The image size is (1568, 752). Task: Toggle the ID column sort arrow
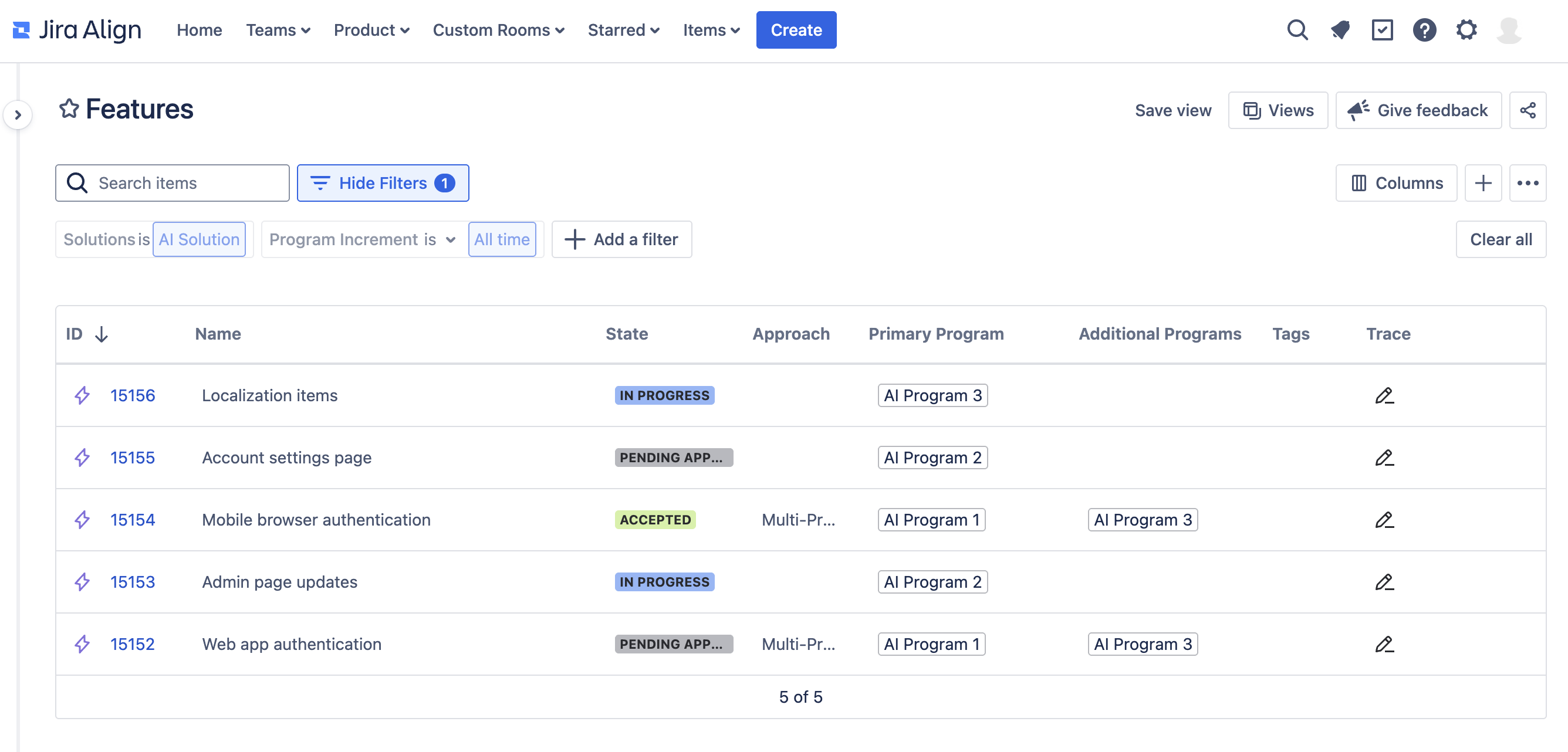[102, 334]
